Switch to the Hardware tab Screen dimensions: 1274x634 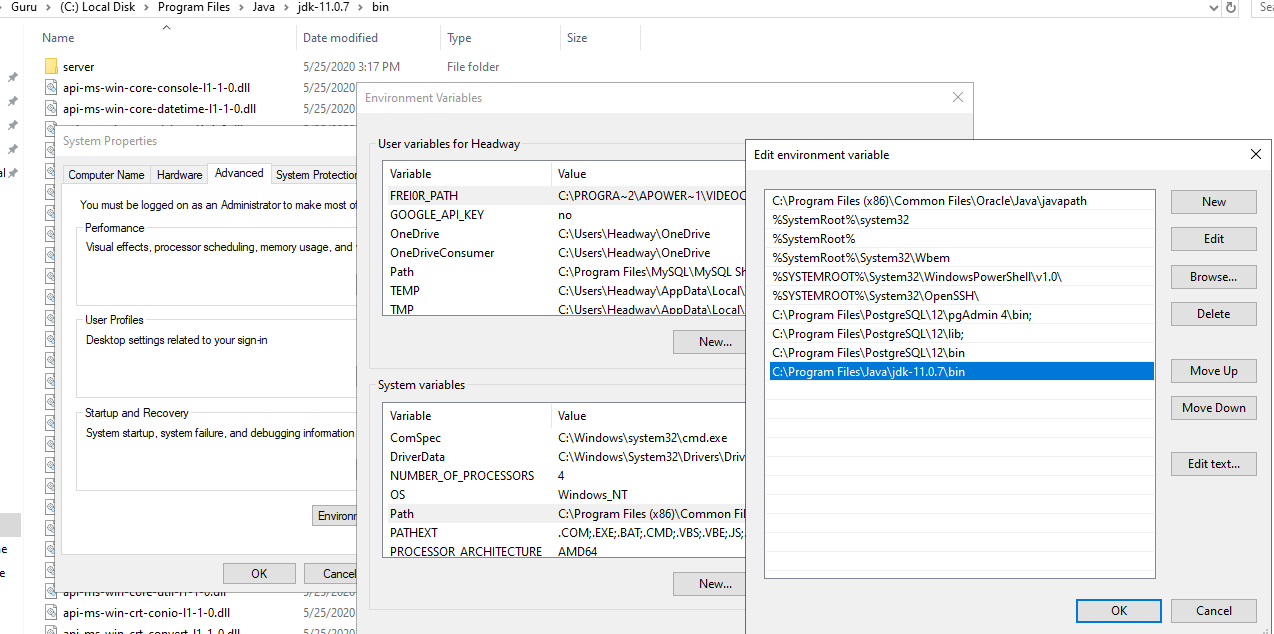[x=179, y=174]
